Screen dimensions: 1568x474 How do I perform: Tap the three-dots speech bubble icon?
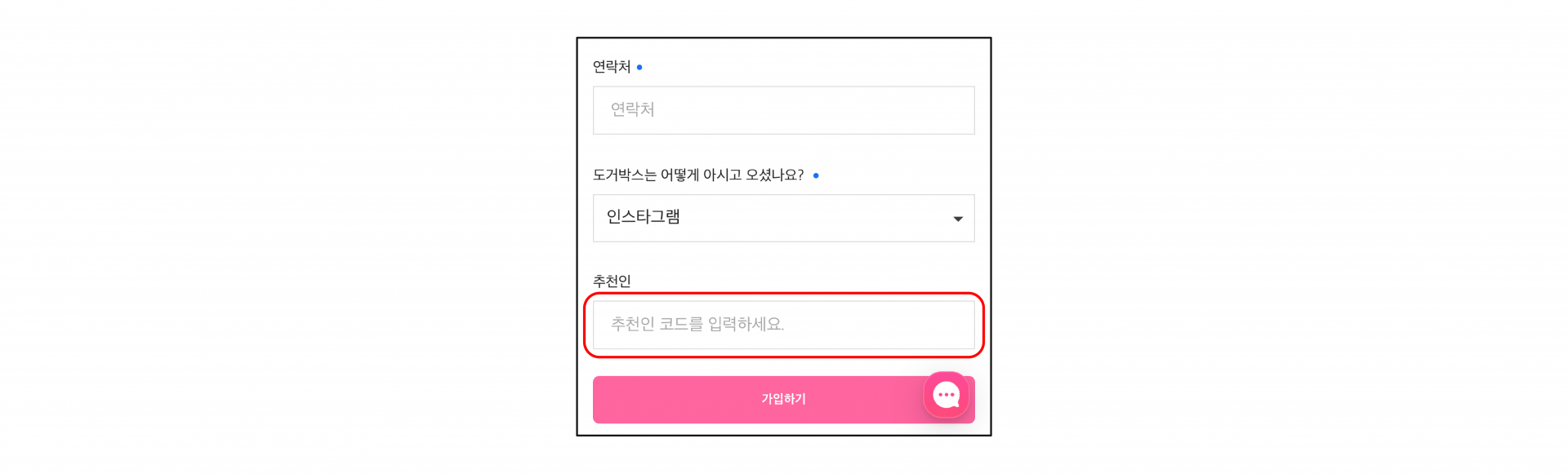tap(946, 395)
